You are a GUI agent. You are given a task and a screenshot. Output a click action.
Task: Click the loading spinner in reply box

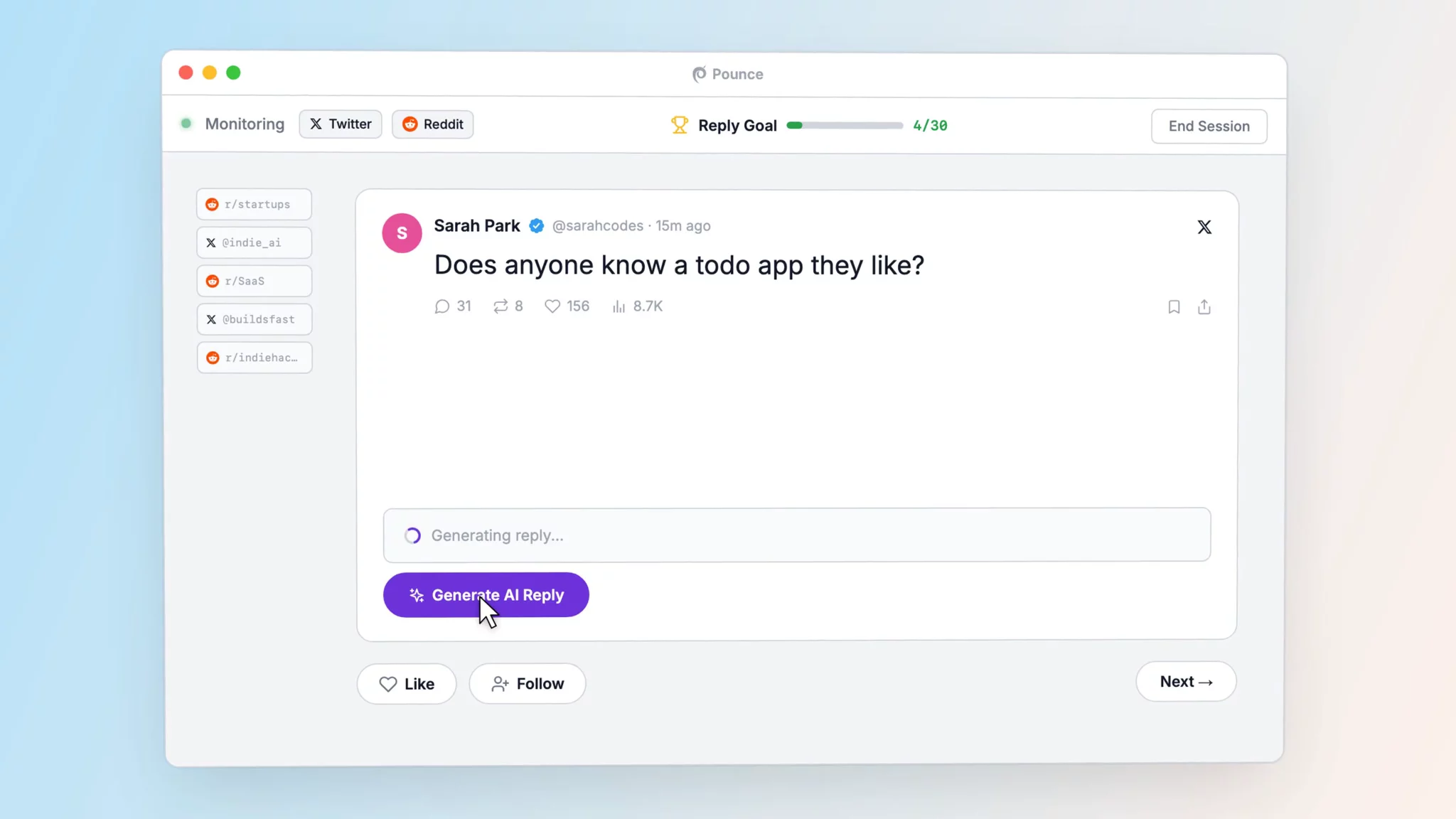412,535
